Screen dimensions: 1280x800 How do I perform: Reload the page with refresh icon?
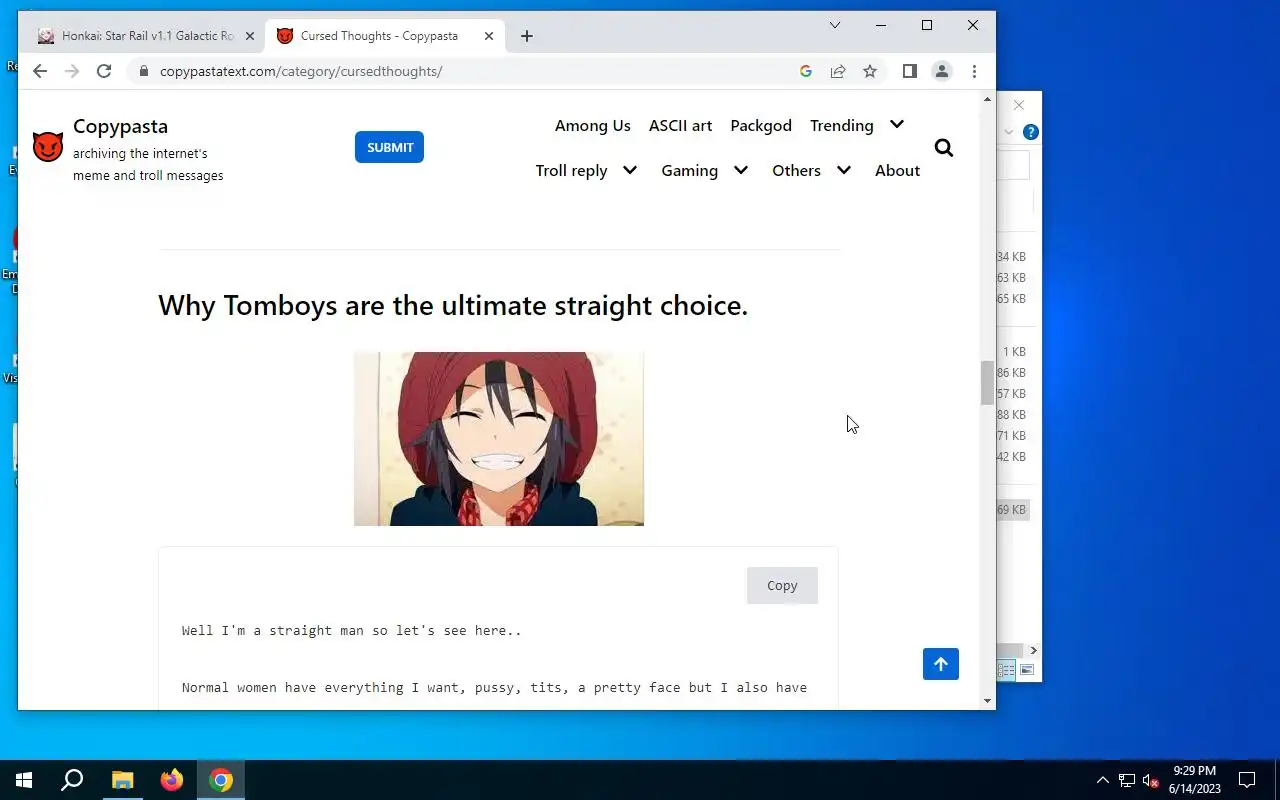(x=104, y=71)
